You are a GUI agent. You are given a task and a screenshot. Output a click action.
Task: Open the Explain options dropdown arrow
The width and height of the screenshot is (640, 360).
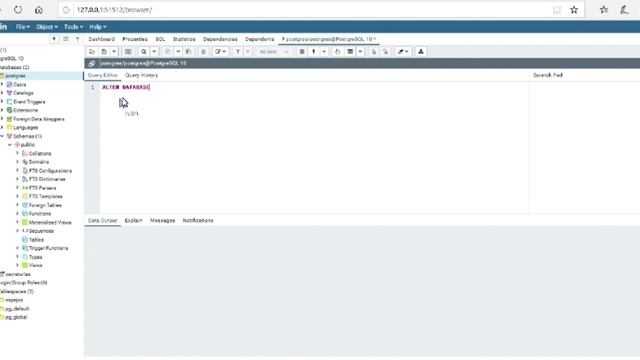point(360,52)
